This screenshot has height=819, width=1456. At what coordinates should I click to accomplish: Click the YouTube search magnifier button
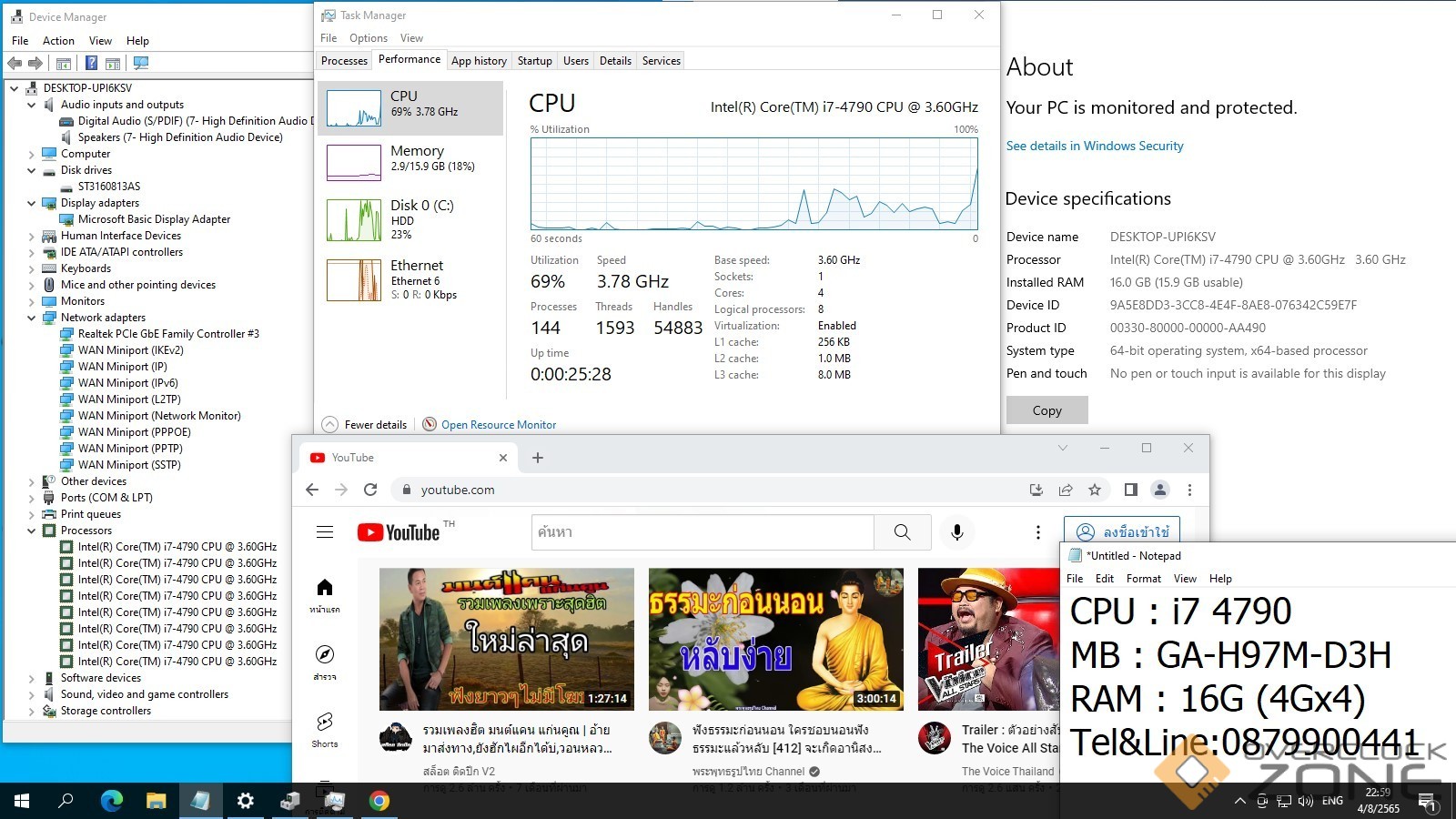coord(902,532)
